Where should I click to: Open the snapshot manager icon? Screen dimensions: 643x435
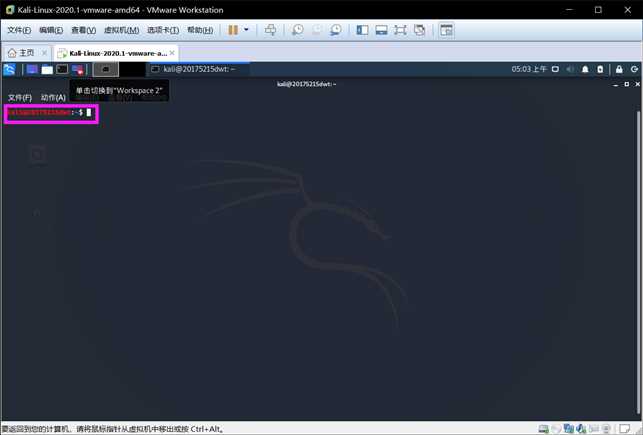point(336,30)
